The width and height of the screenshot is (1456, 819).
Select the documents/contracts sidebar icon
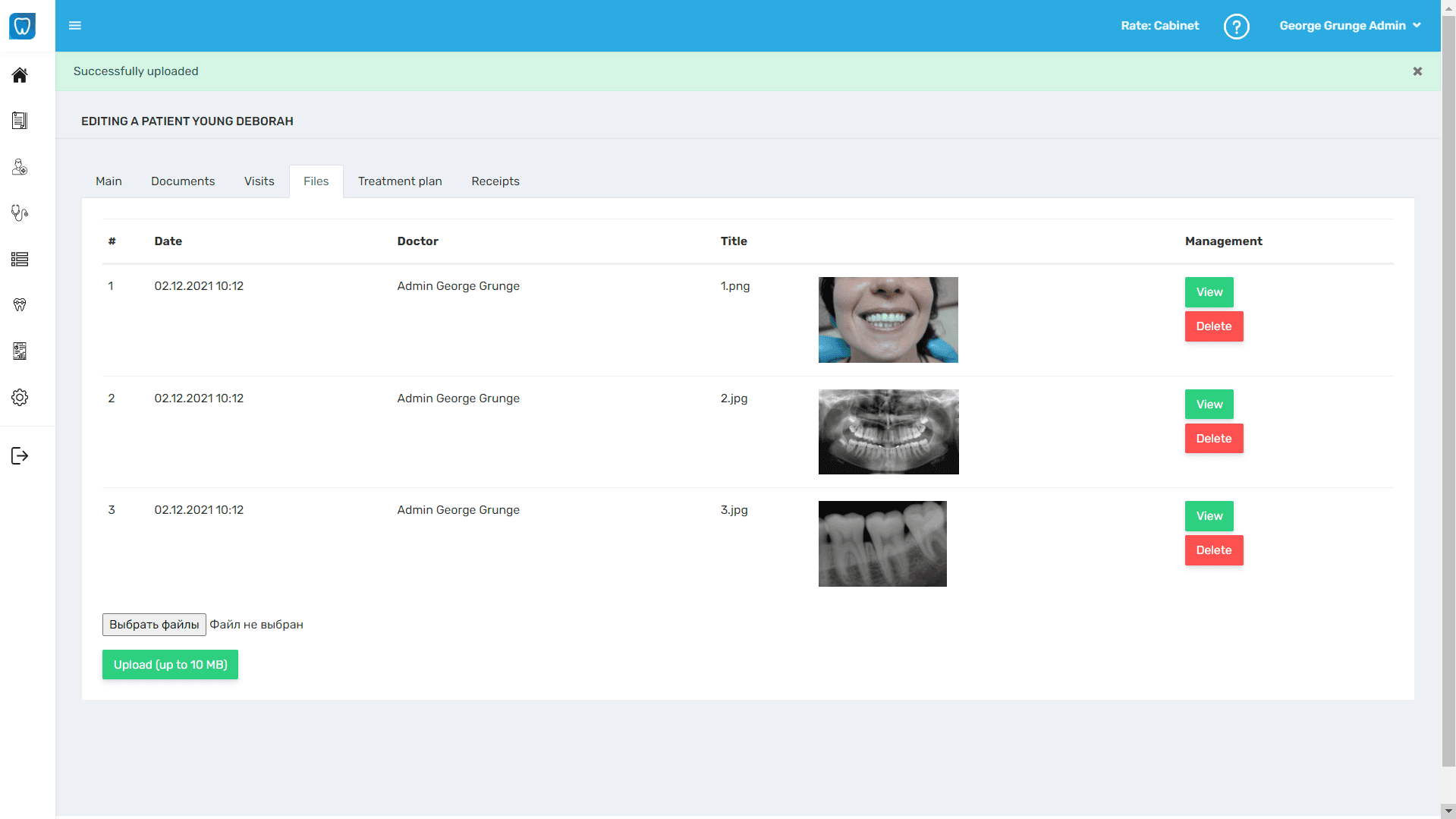(x=20, y=120)
